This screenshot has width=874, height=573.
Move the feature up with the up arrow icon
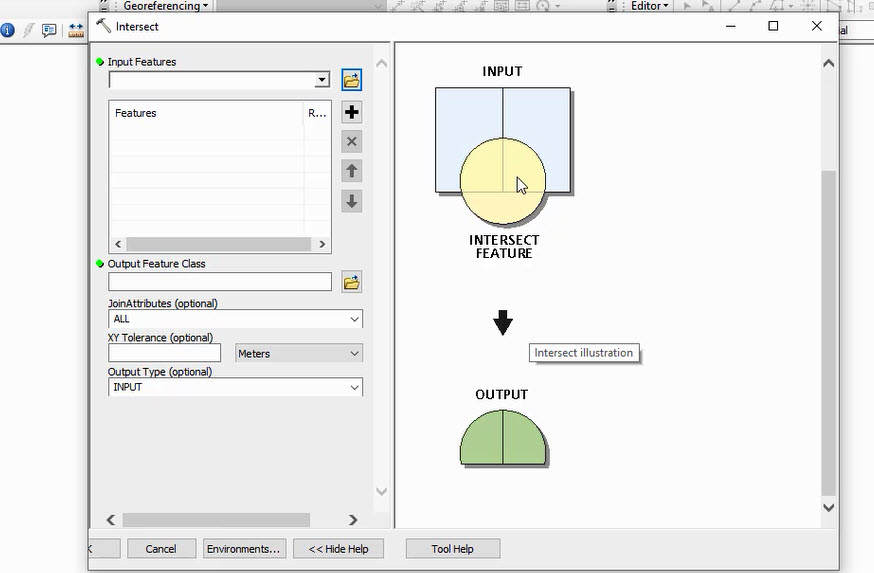click(x=351, y=171)
